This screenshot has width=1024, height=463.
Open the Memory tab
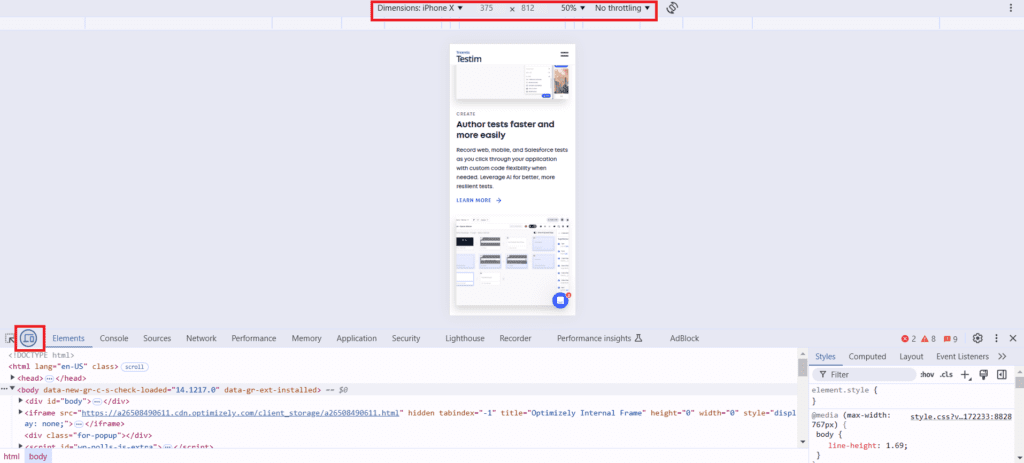(x=307, y=338)
